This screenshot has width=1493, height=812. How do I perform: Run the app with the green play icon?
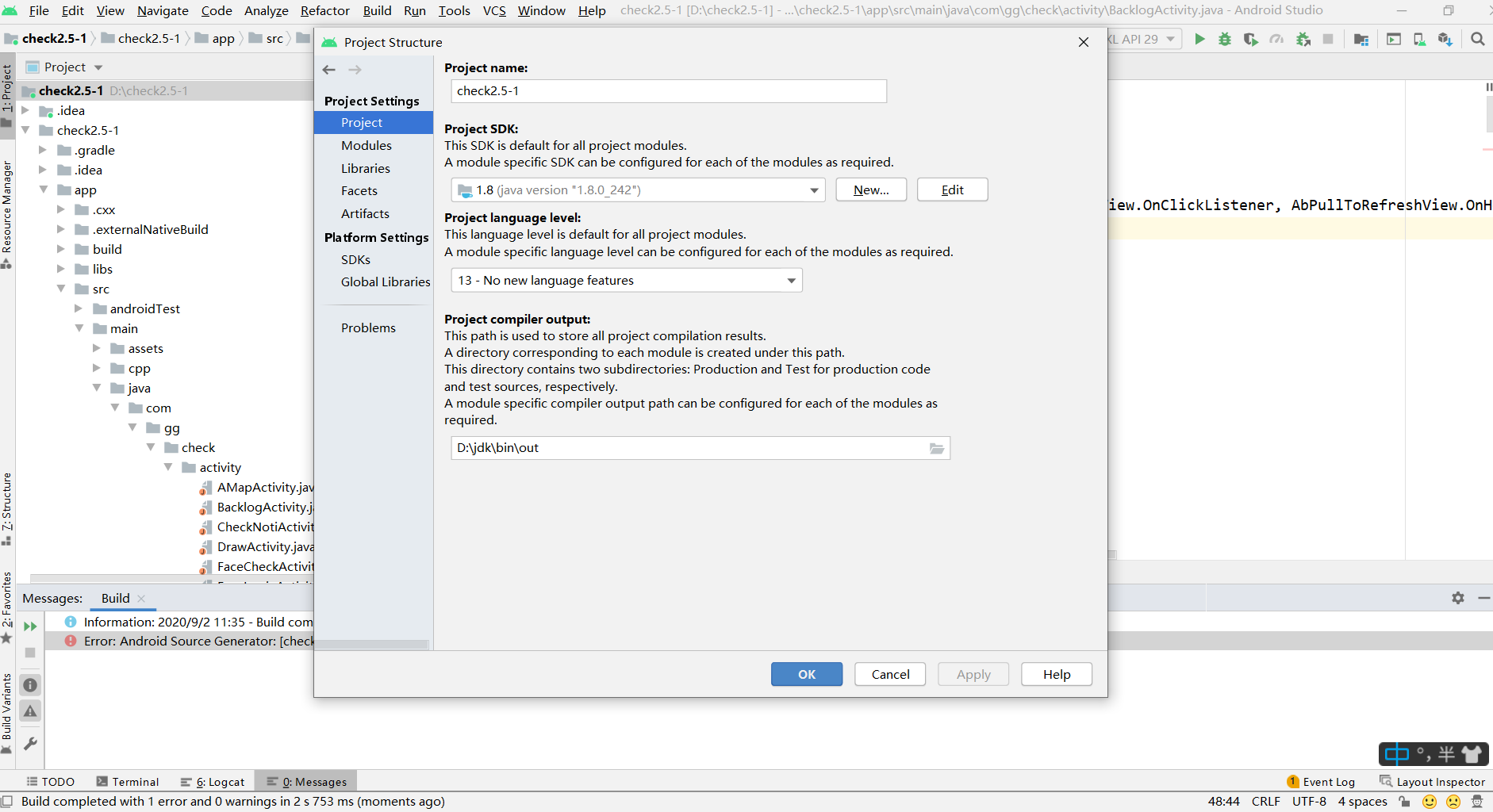(x=1199, y=39)
